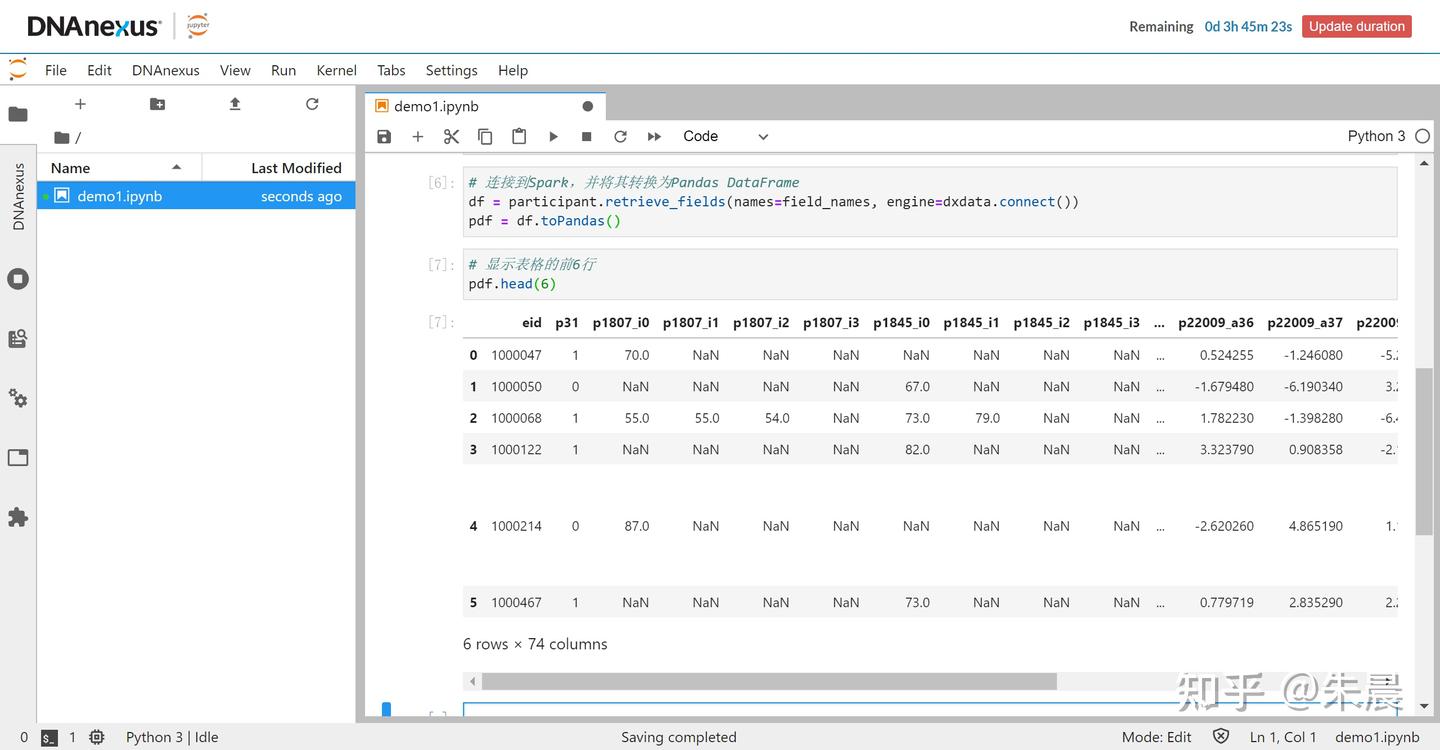Open the cell type Code dropdown
Image resolution: width=1440 pixels, height=750 pixels.
click(x=725, y=137)
